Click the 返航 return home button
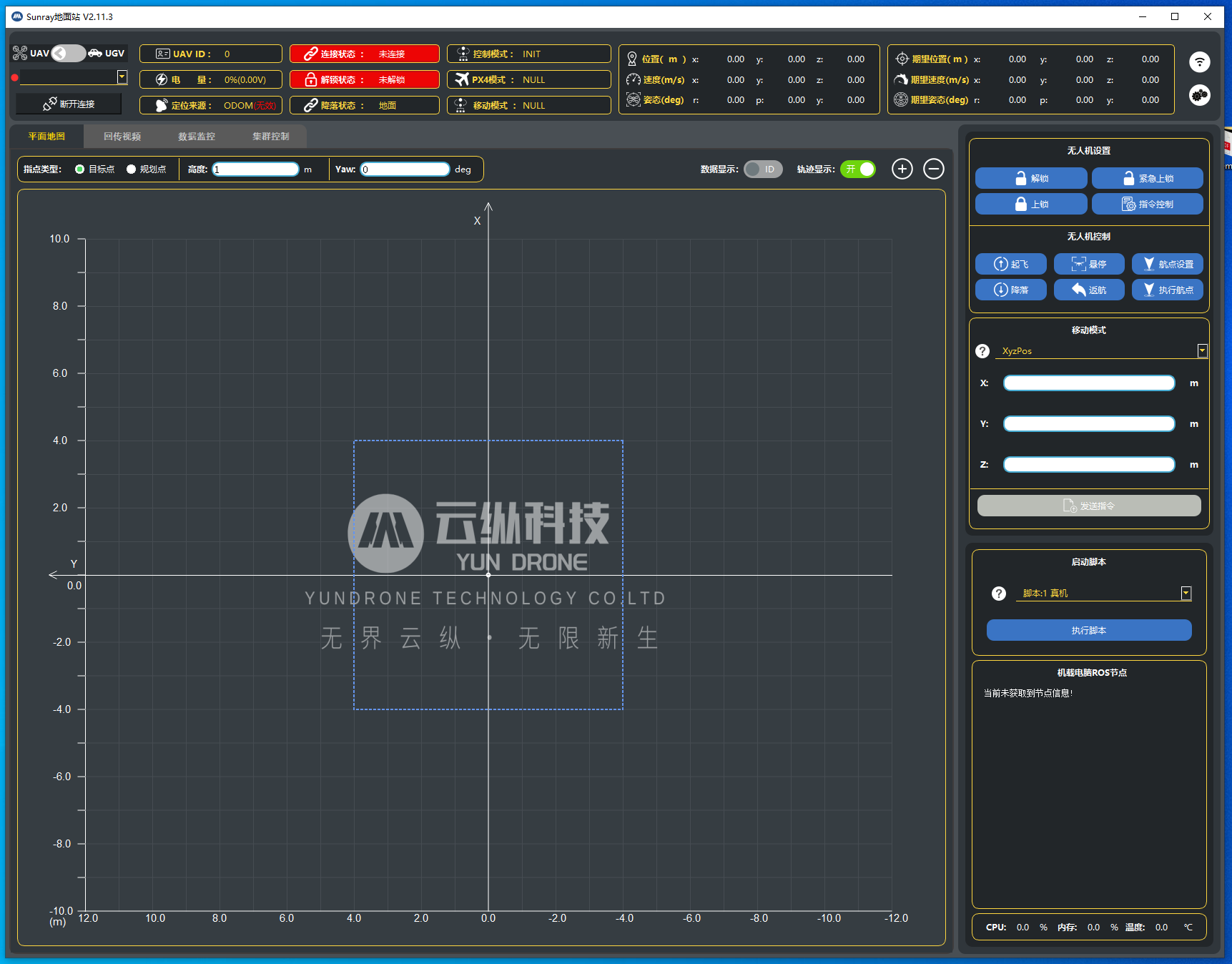This screenshot has height=964, width=1232. [x=1089, y=290]
